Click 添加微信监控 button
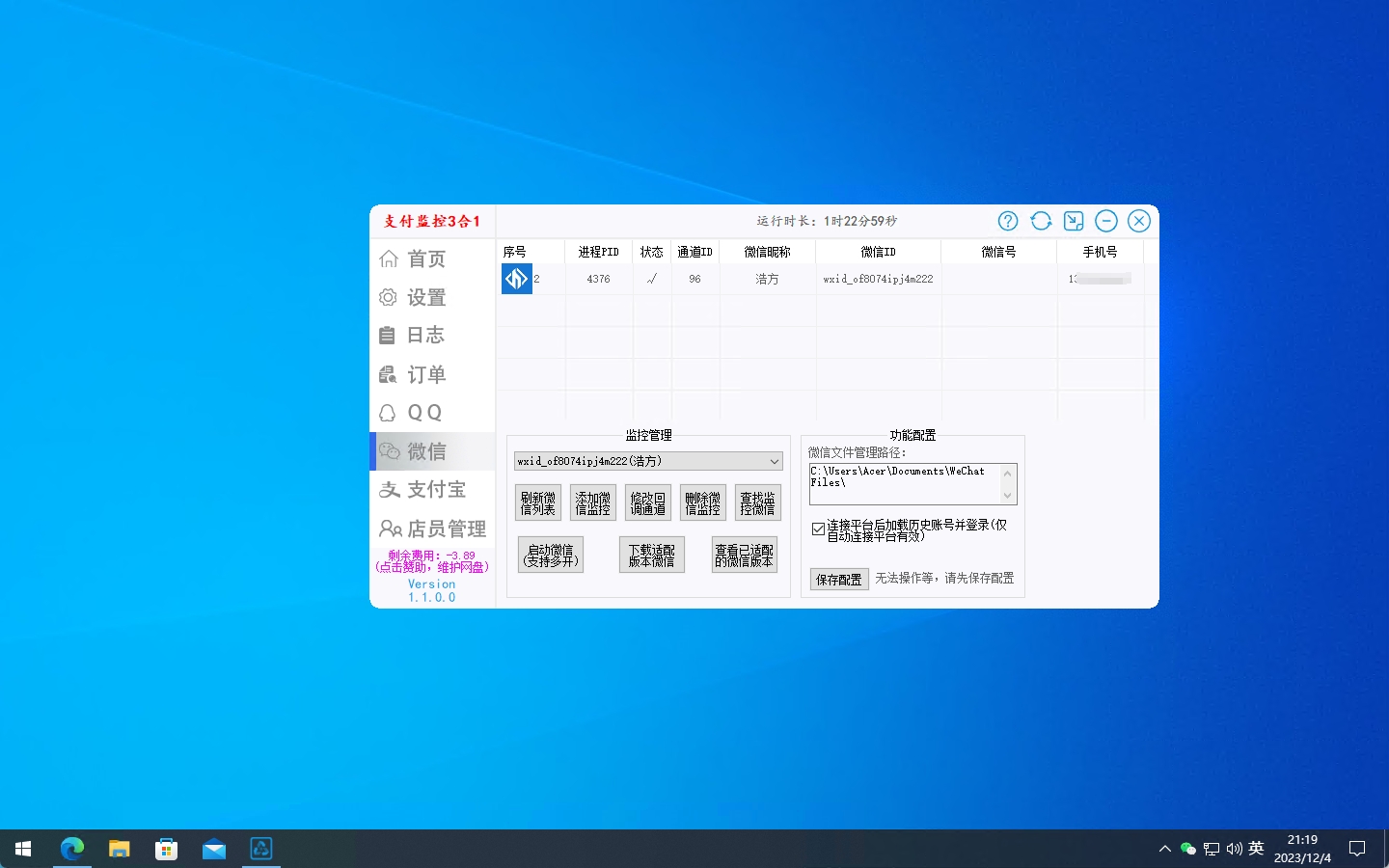This screenshot has height=868, width=1389. [593, 502]
